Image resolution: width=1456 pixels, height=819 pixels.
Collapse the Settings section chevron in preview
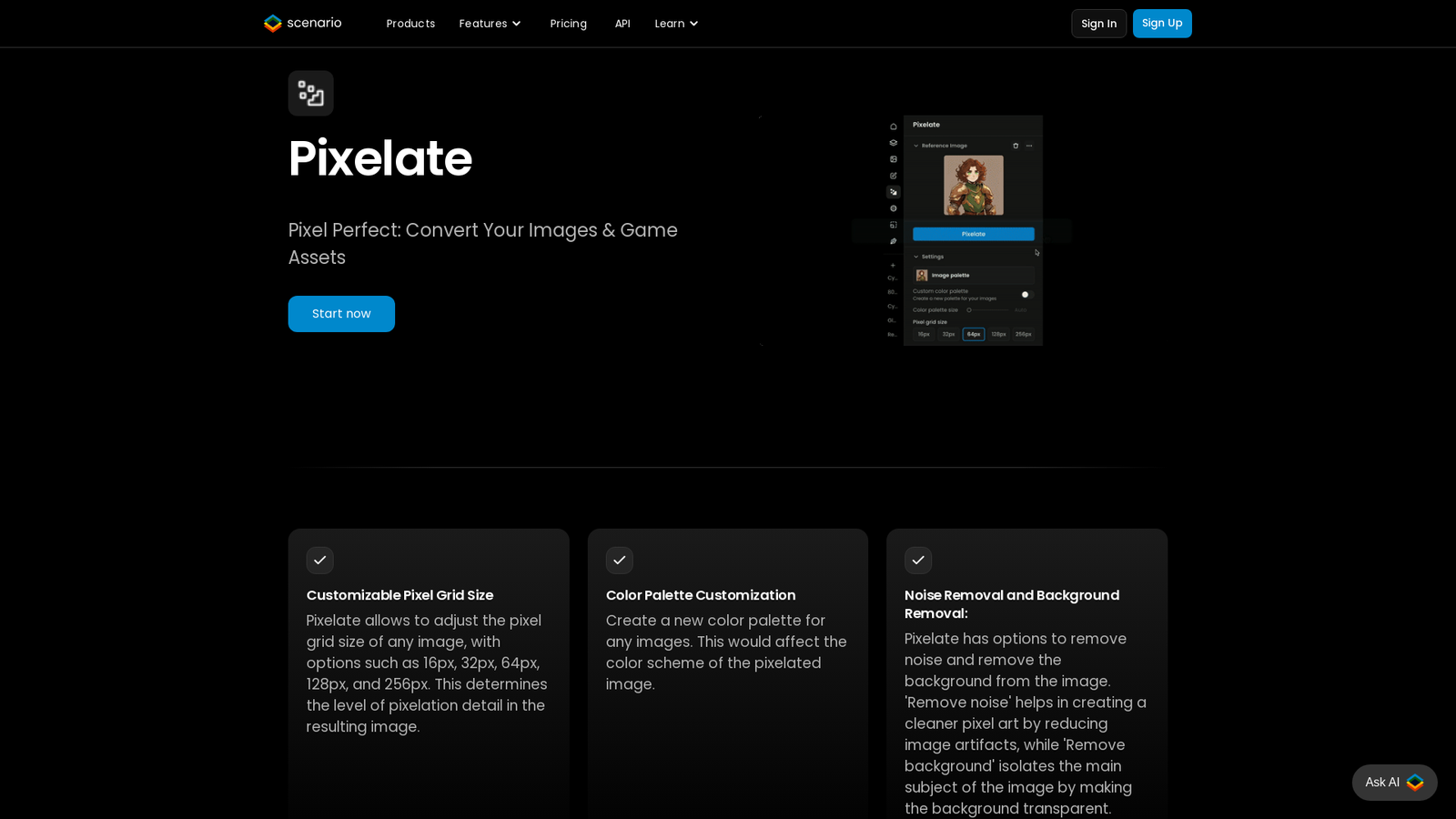click(x=916, y=257)
